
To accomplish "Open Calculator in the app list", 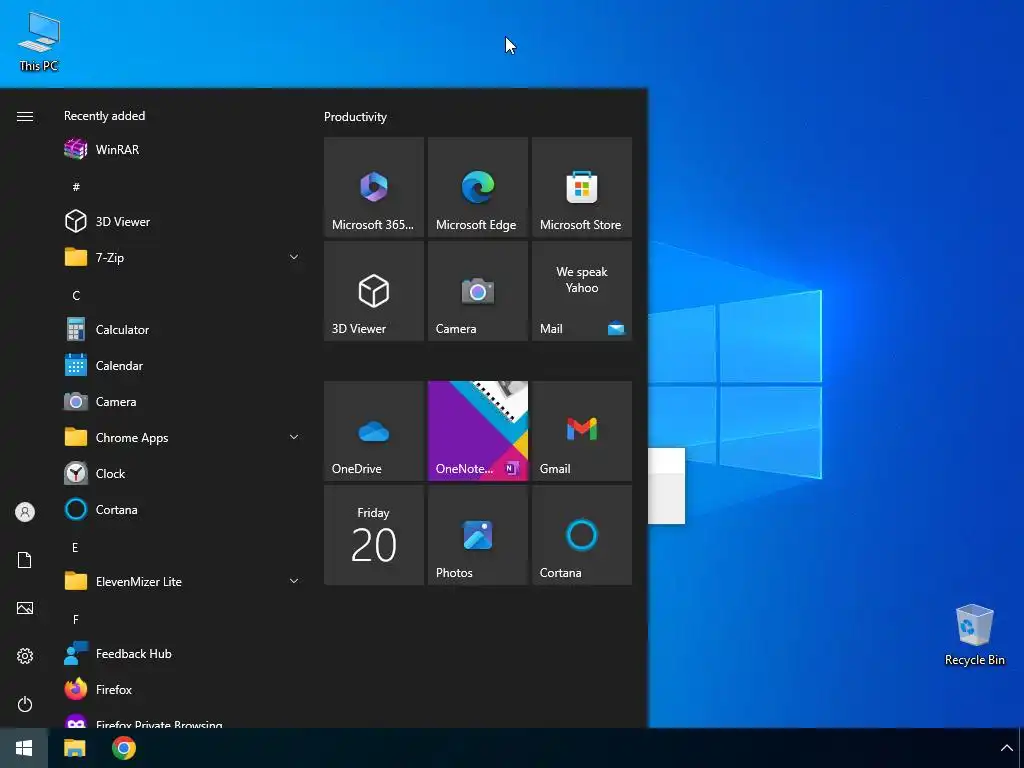I will (182, 330).
